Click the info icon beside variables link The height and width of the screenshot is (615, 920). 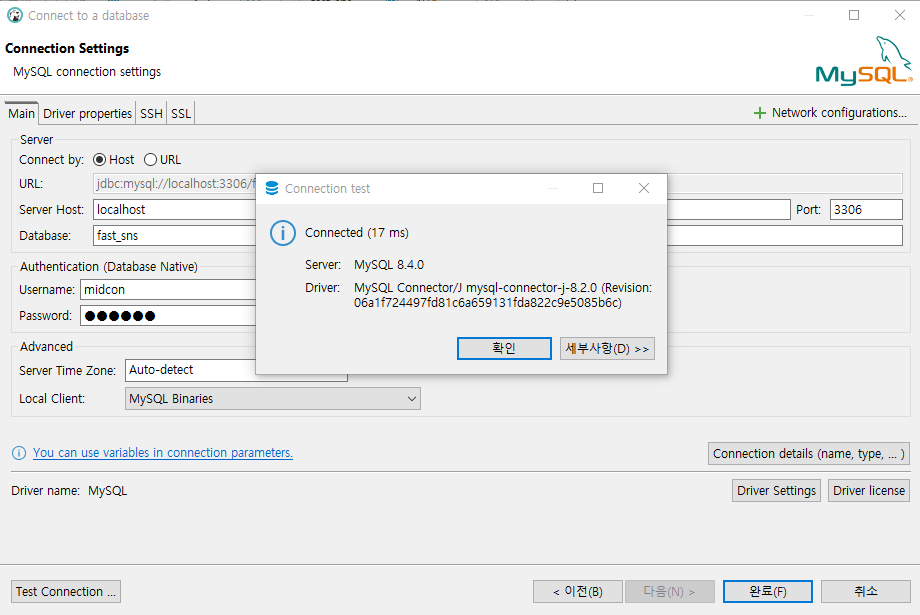[x=19, y=453]
